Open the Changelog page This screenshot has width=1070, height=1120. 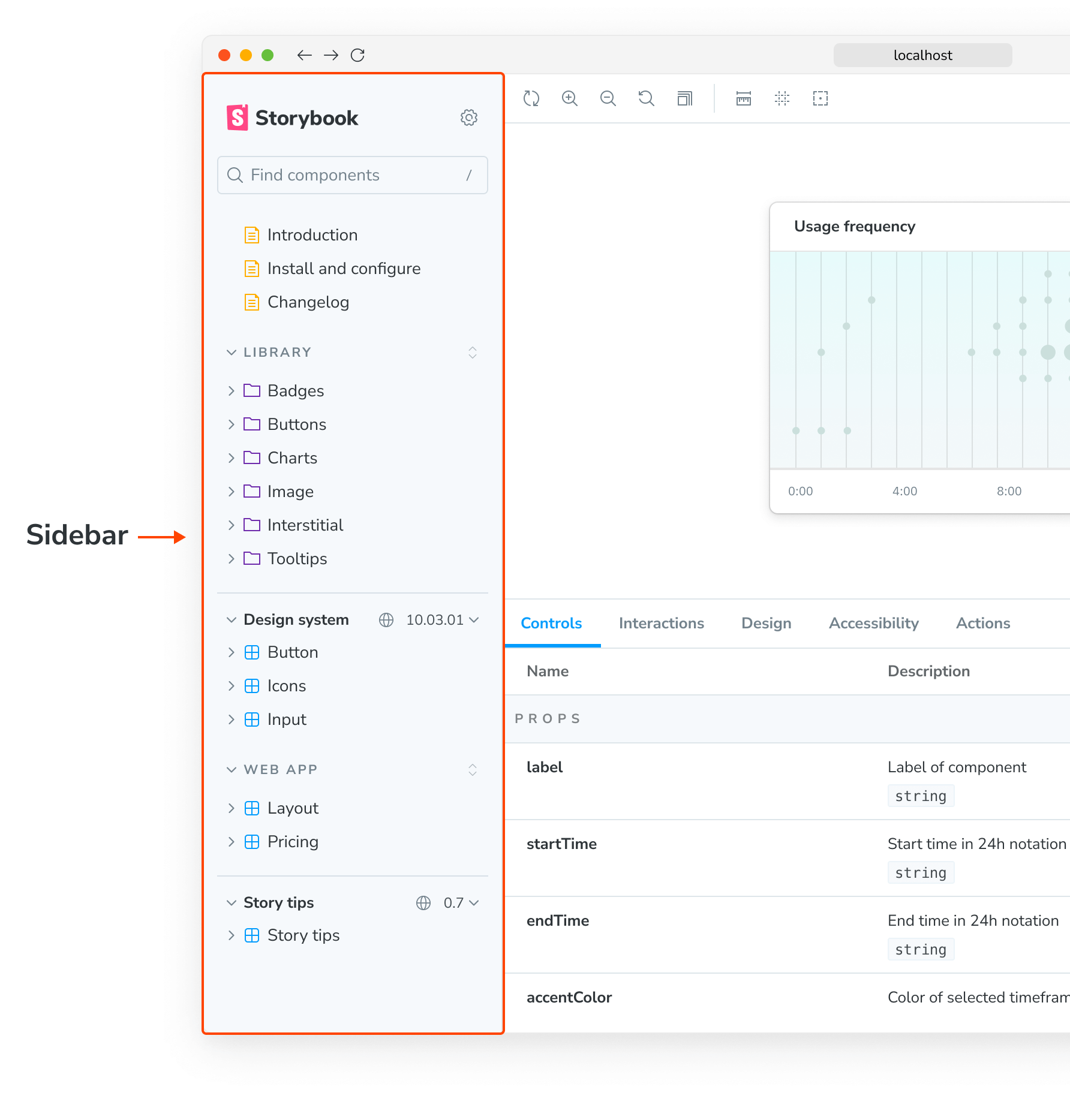(x=308, y=302)
